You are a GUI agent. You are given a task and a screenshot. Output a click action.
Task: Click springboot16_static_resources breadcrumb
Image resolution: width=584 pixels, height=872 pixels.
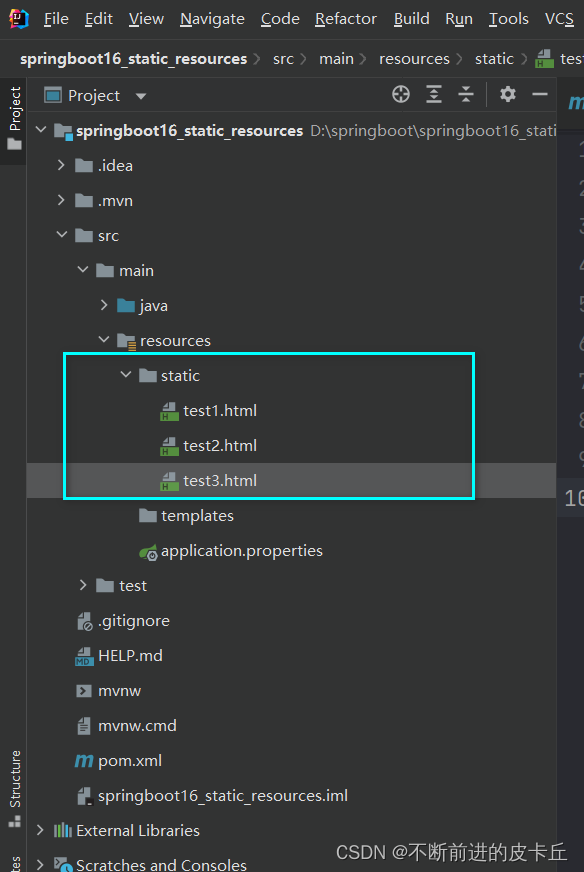click(x=133, y=59)
